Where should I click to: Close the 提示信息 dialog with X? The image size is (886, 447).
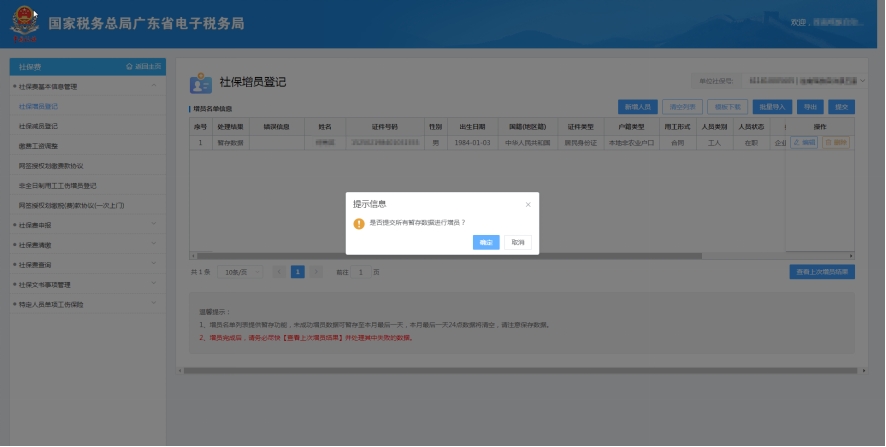(528, 204)
